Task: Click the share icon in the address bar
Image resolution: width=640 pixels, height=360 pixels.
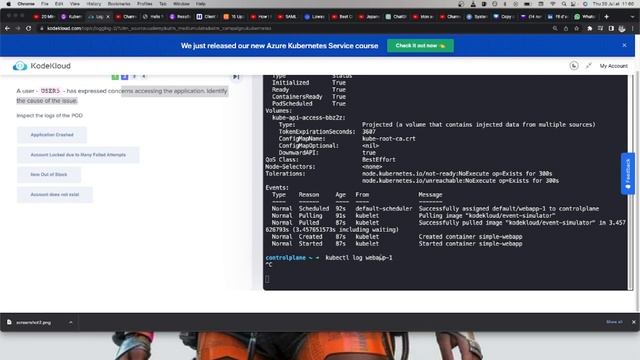Action: tap(566, 29)
